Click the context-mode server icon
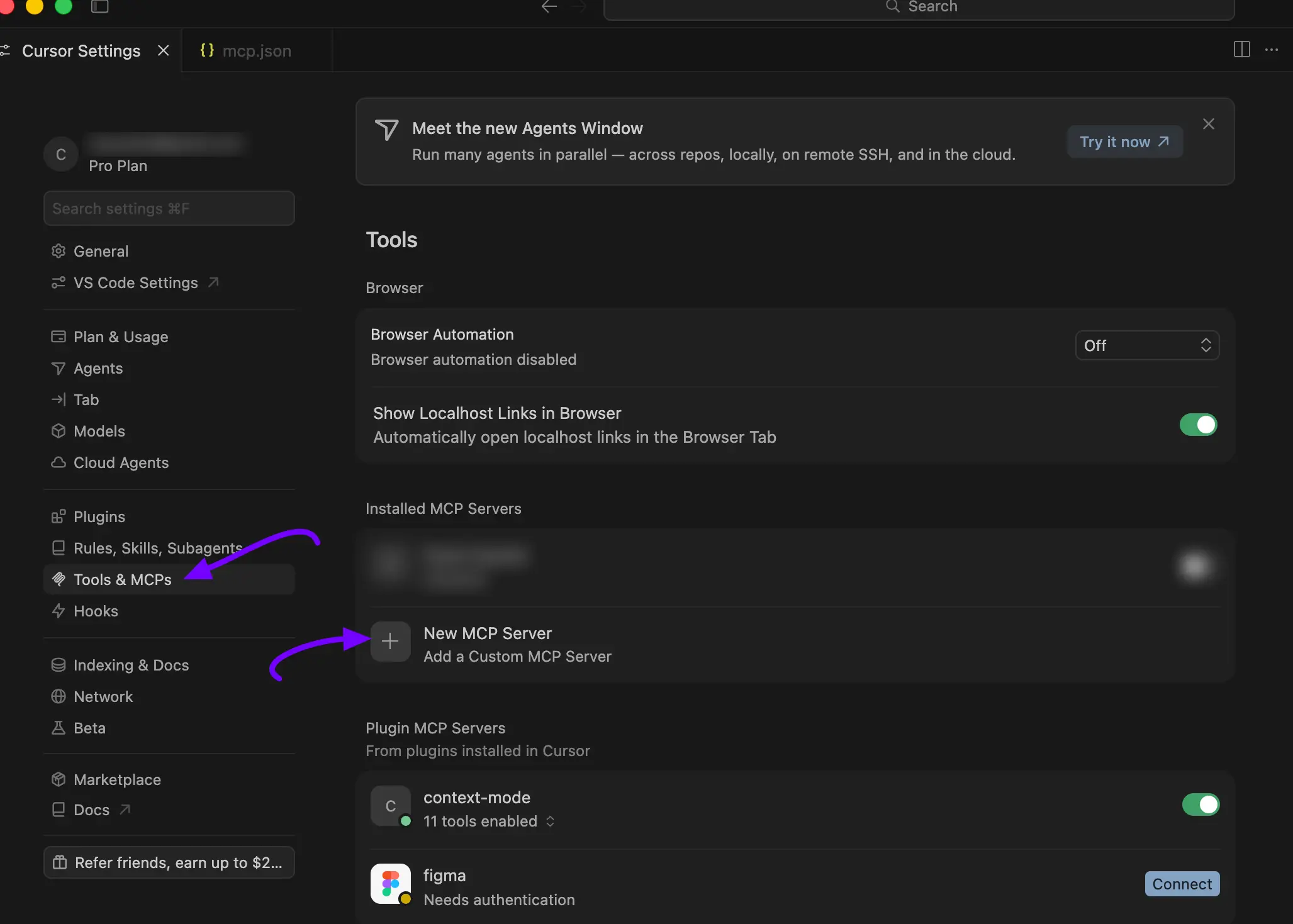 click(390, 806)
